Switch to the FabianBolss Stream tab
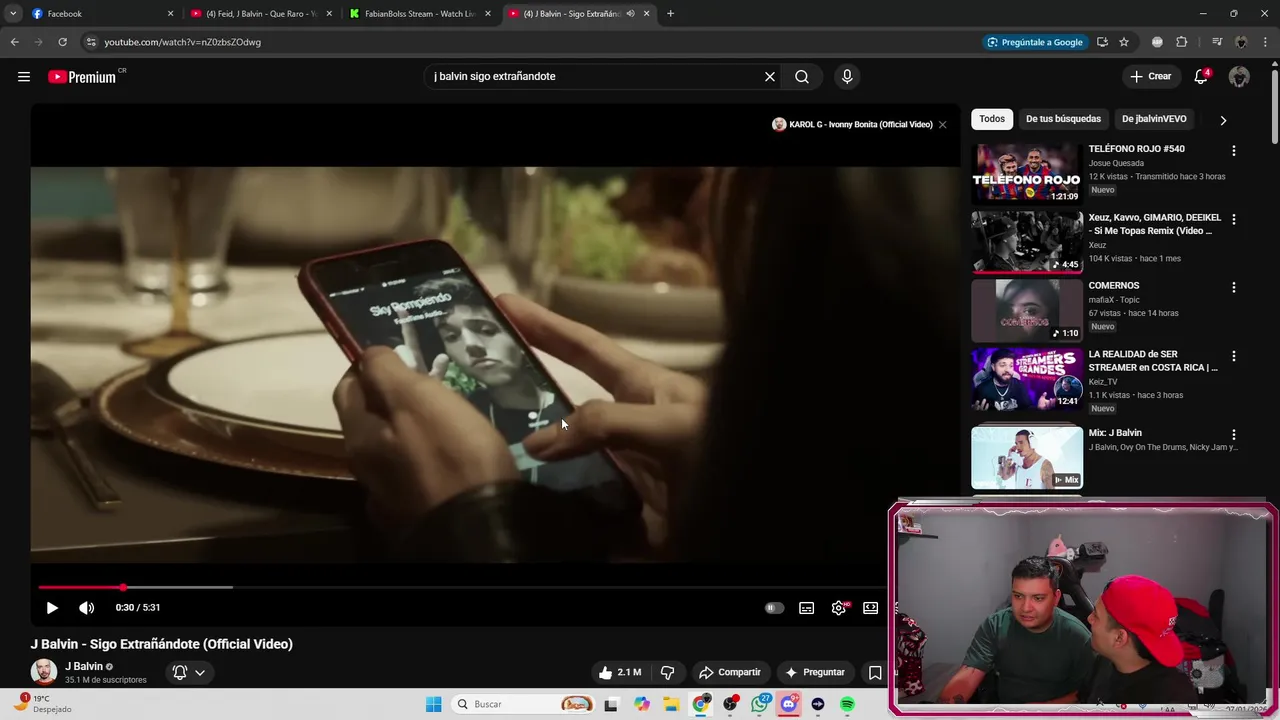1280x720 pixels. pos(420,14)
